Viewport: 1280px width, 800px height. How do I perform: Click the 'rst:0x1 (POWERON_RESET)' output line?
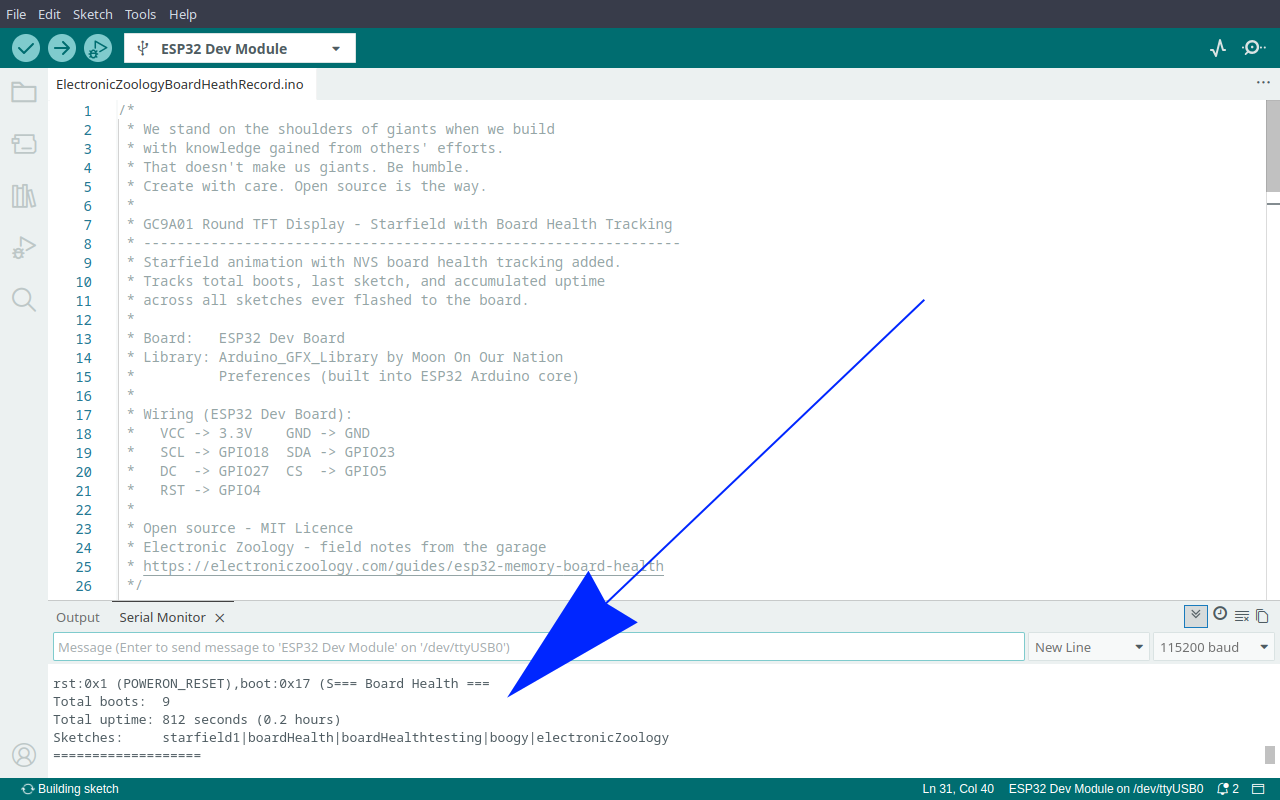tap(271, 684)
